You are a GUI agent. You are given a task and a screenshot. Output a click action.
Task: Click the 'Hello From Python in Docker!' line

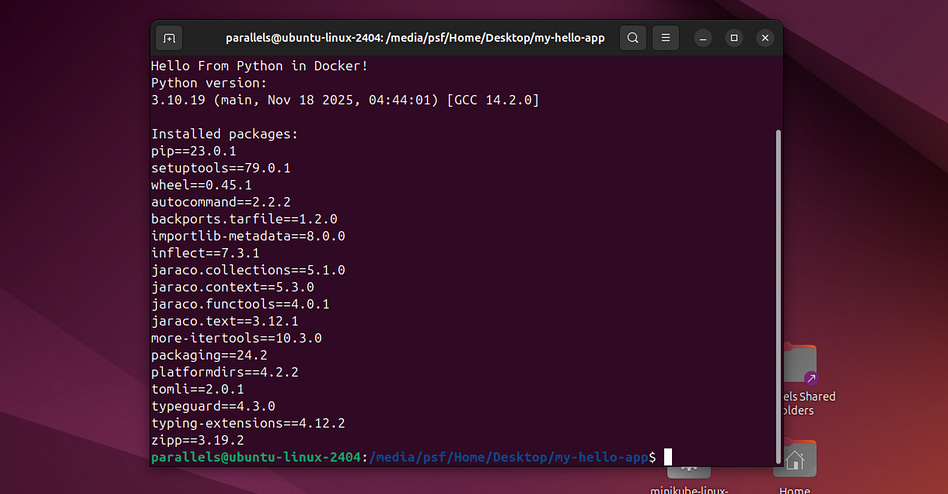[x=259, y=66]
